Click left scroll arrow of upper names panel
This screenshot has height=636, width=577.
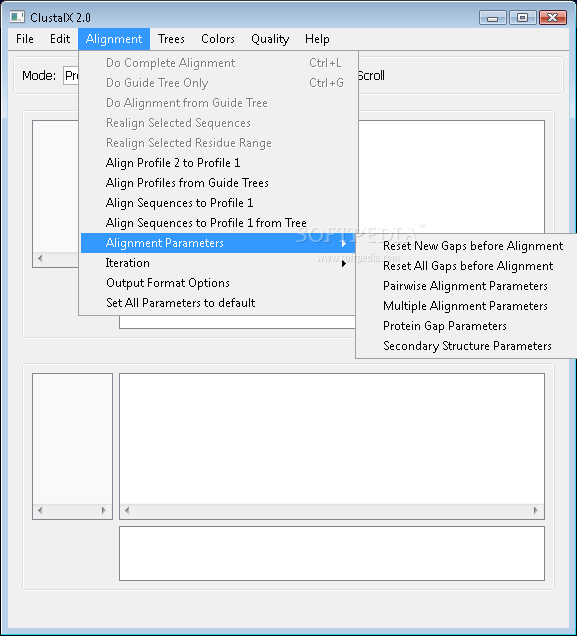(x=40, y=258)
